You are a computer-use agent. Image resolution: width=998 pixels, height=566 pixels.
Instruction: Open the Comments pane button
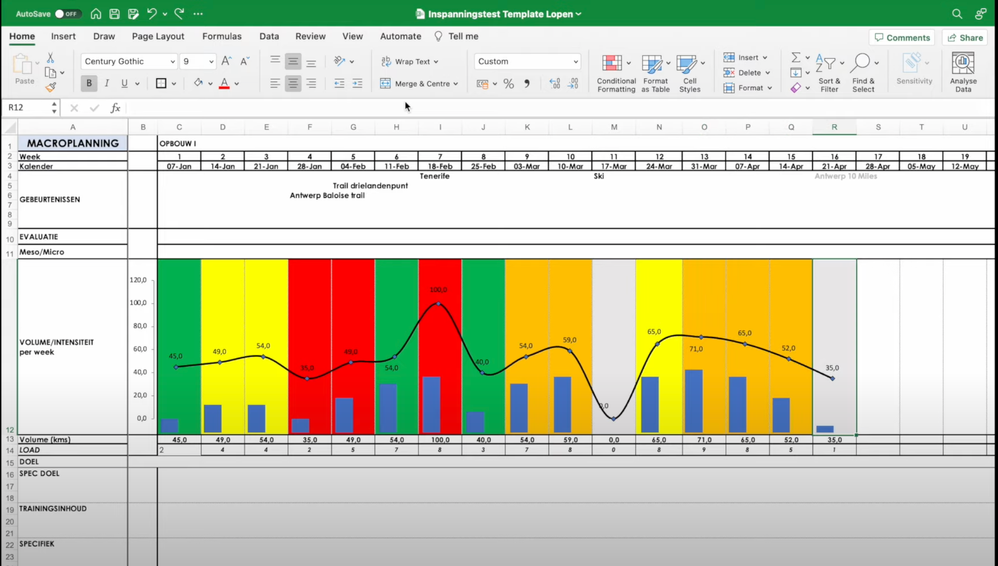click(x=902, y=38)
